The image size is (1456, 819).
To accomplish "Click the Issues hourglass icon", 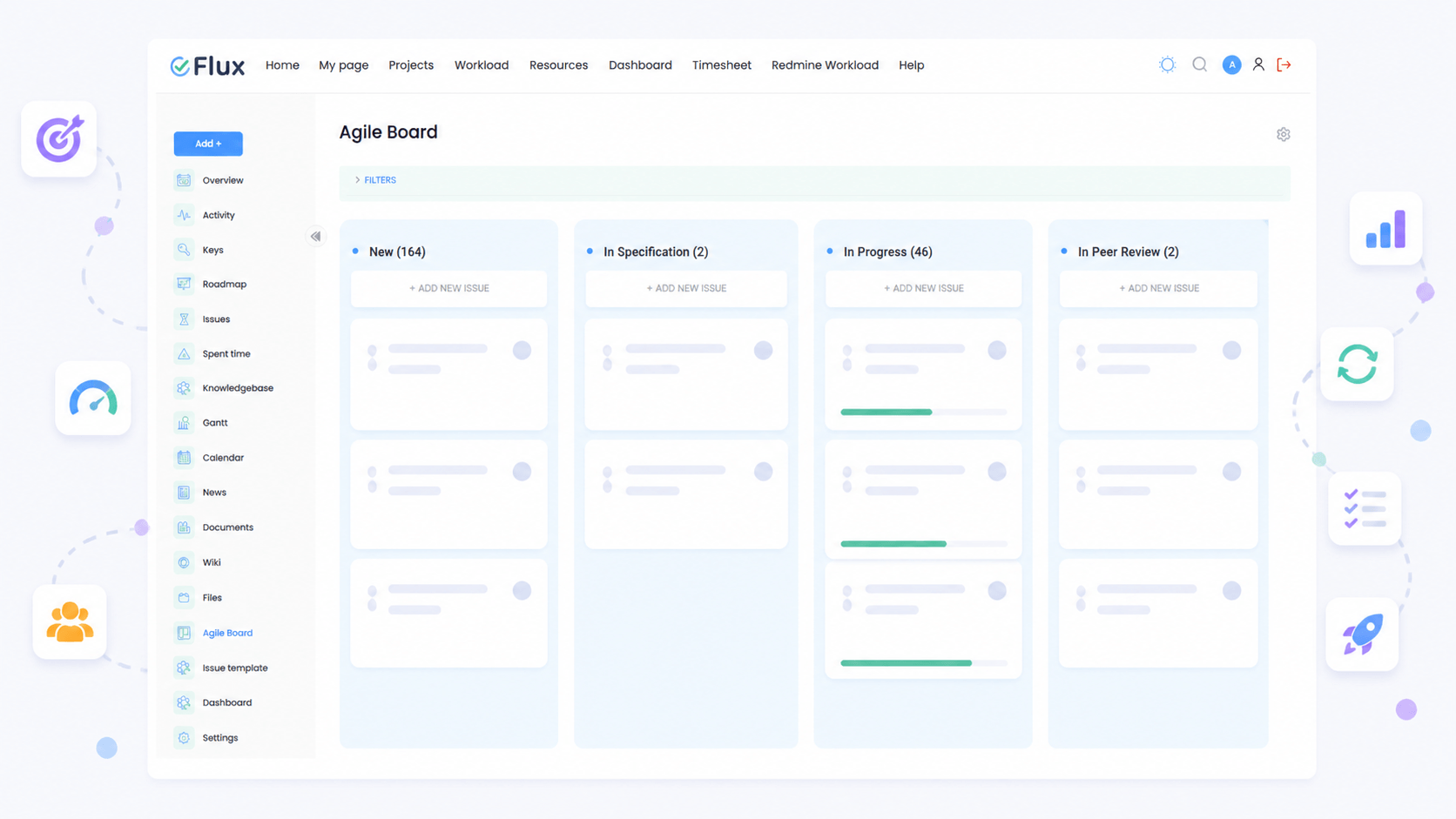I will [184, 319].
